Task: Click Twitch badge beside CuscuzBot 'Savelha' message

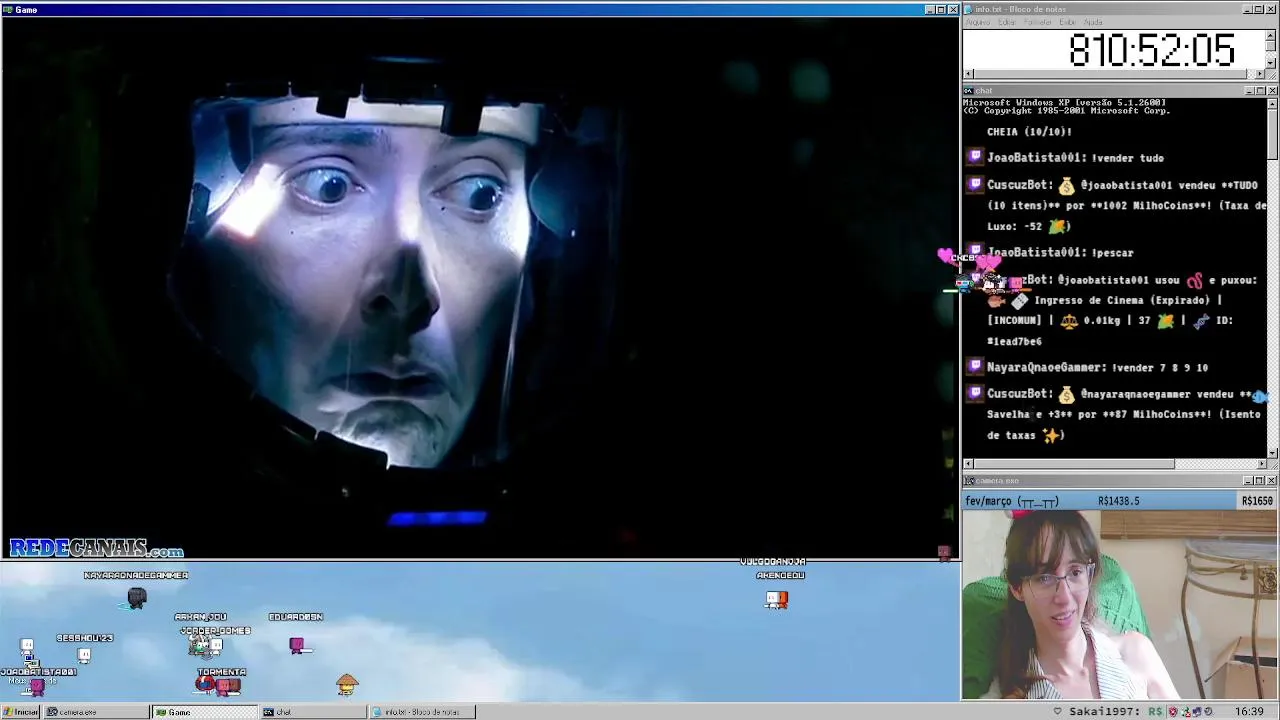Action: point(975,393)
